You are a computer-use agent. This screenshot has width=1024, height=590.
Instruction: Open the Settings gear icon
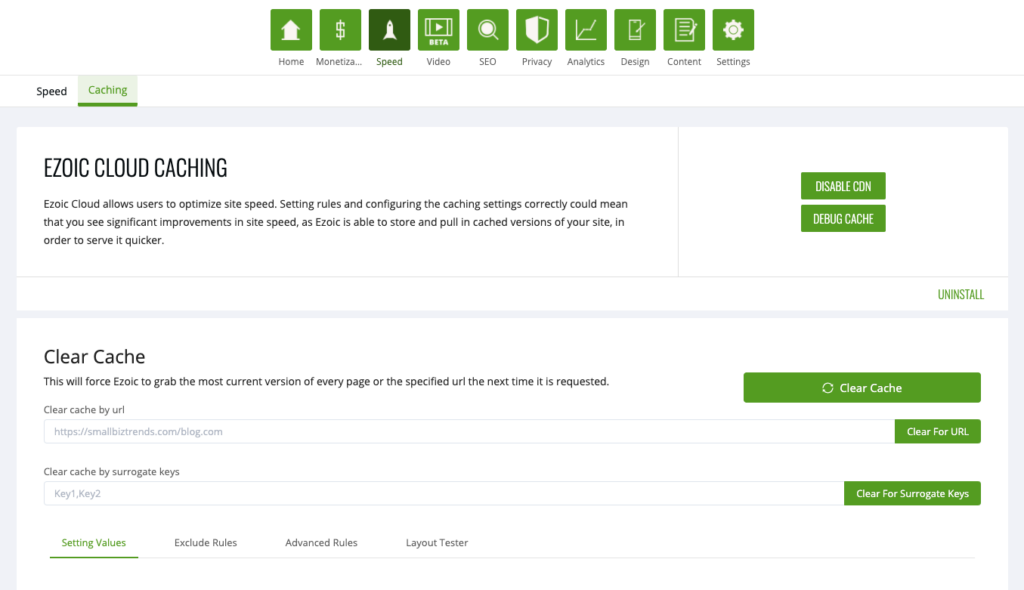(733, 29)
